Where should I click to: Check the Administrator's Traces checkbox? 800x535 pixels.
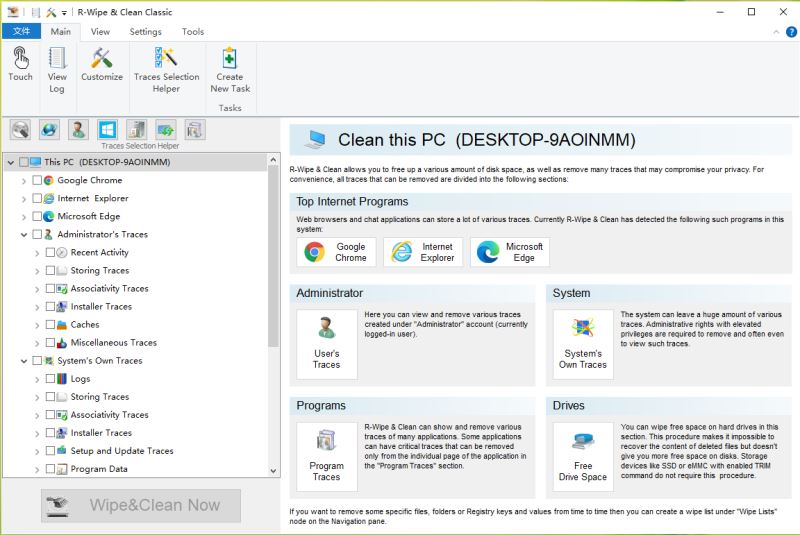(x=37, y=234)
